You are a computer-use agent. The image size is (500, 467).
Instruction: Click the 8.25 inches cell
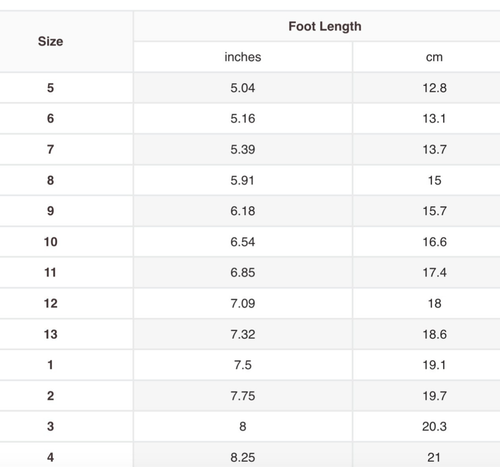pyautogui.click(x=243, y=457)
